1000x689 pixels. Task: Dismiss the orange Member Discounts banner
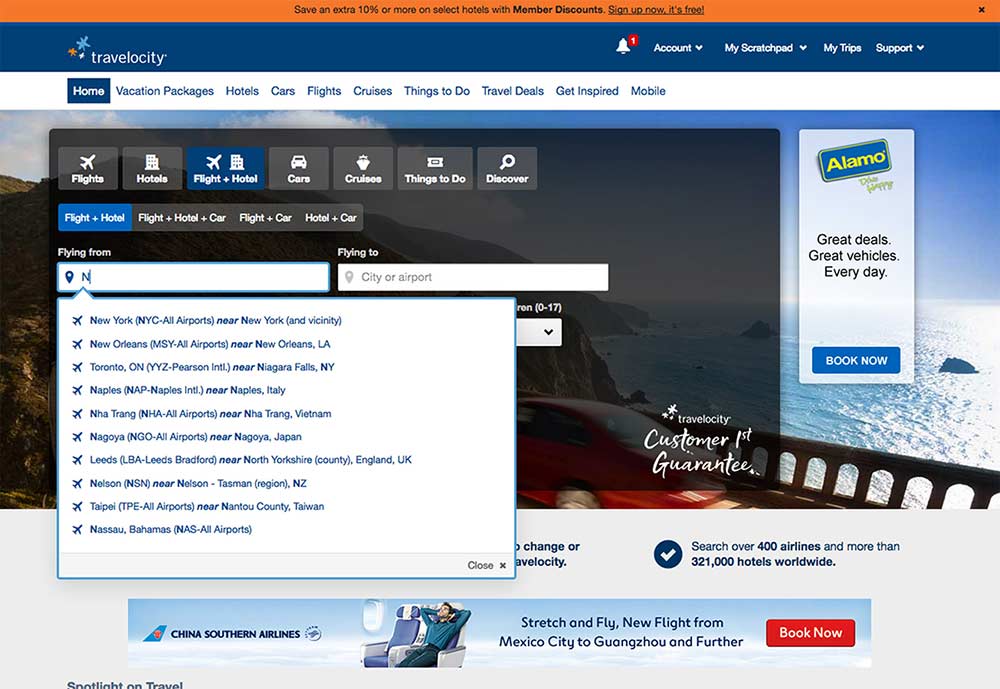pyautogui.click(x=982, y=10)
